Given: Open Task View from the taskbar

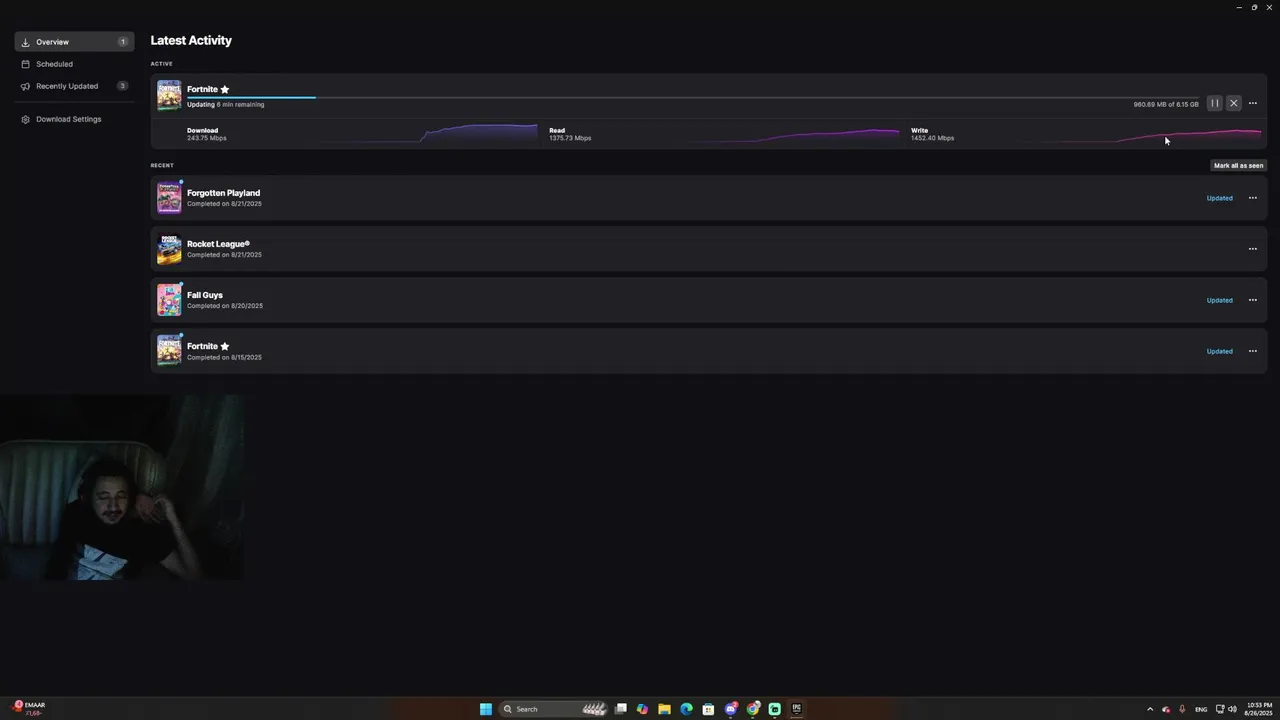Looking at the screenshot, I should pos(620,709).
